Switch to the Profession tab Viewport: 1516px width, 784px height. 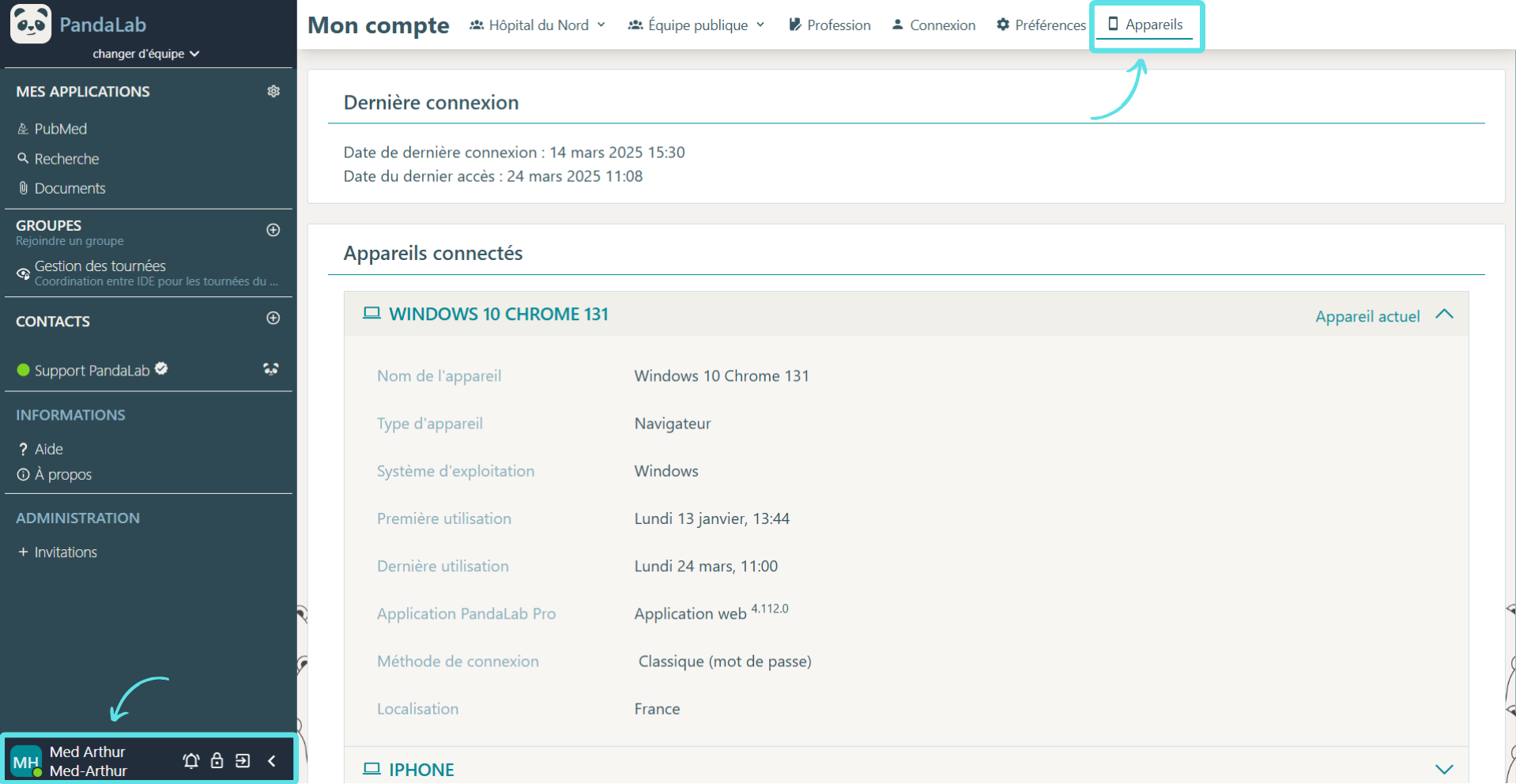[x=829, y=25]
